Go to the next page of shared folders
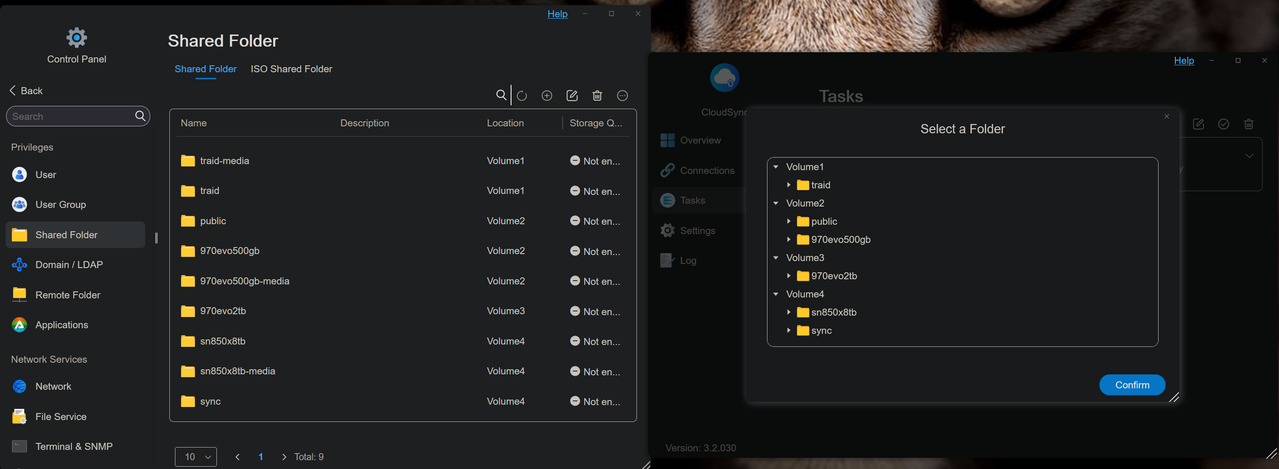This screenshot has width=1279, height=469. coord(284,457)
